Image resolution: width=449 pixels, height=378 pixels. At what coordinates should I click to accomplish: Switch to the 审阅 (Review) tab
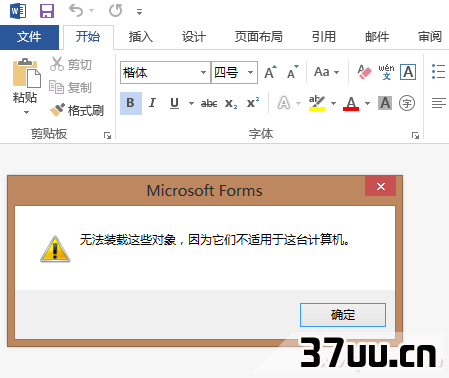click(x=430, y=37)
